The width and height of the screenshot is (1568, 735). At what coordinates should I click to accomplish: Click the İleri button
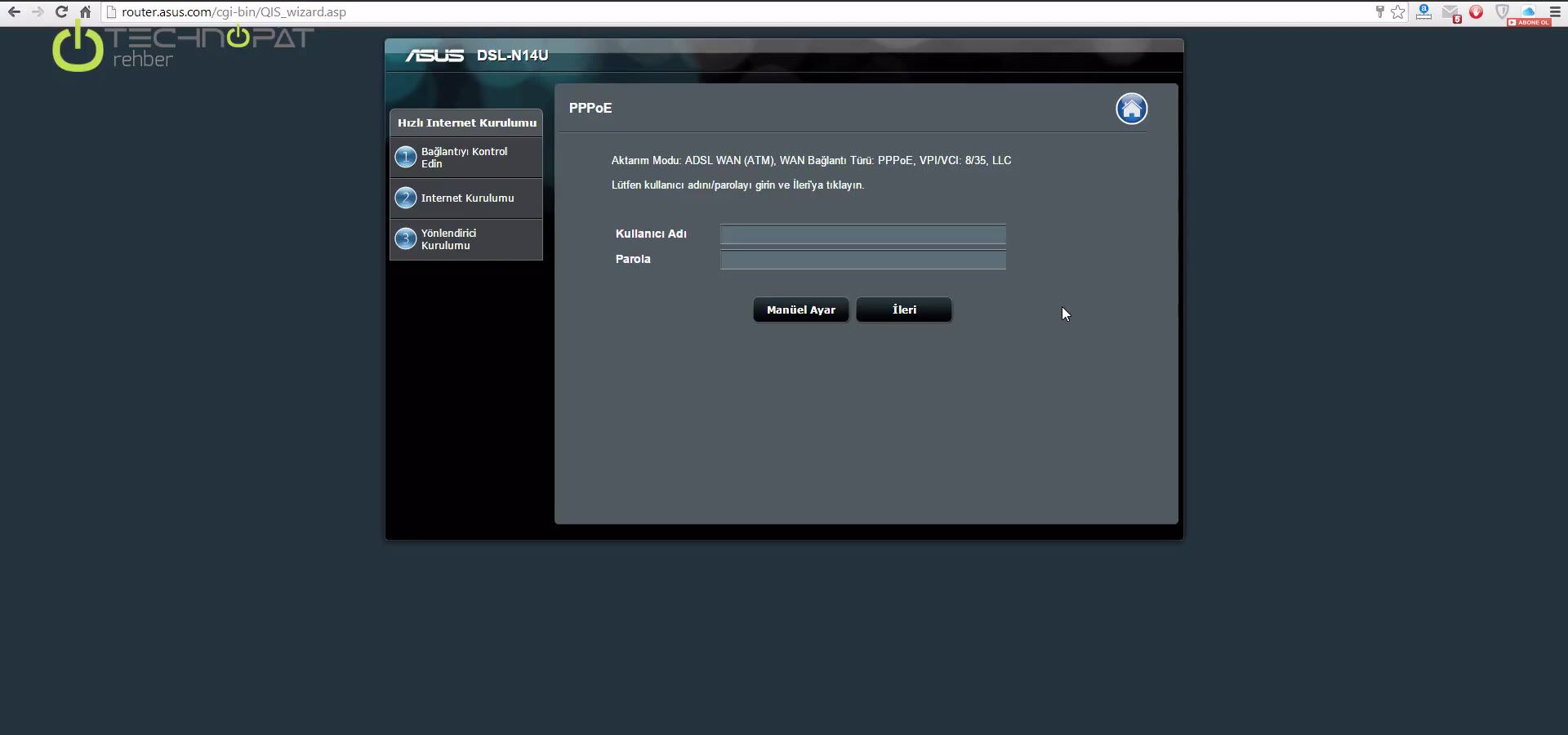(904, 310)
